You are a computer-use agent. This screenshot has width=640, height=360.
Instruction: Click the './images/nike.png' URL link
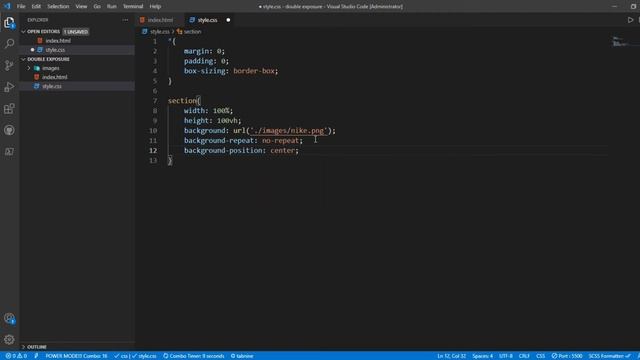289,131
